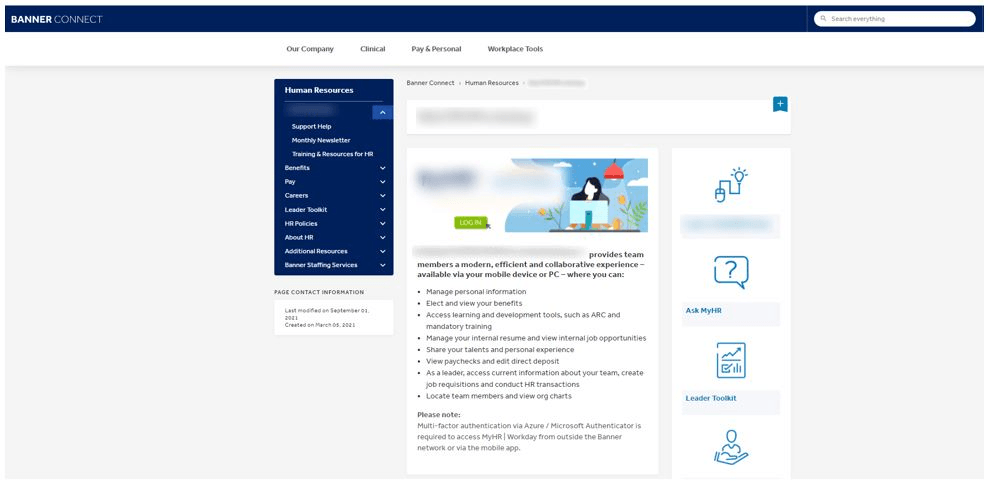990x487 pixels.
Task: Click the green LOG IN button
Action: point(470,222)
